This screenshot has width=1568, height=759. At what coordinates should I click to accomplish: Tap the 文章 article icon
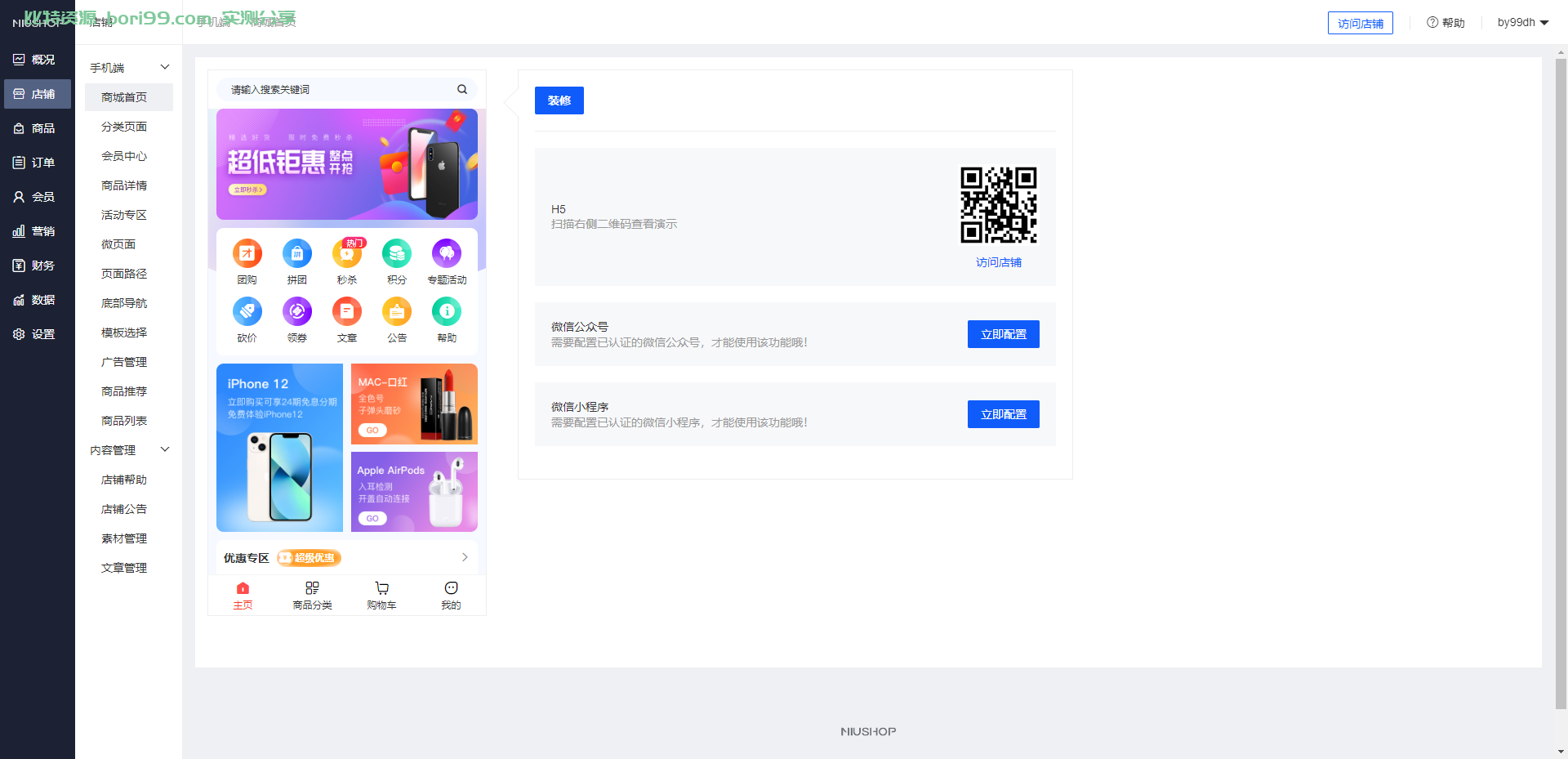tap(347, 311)
